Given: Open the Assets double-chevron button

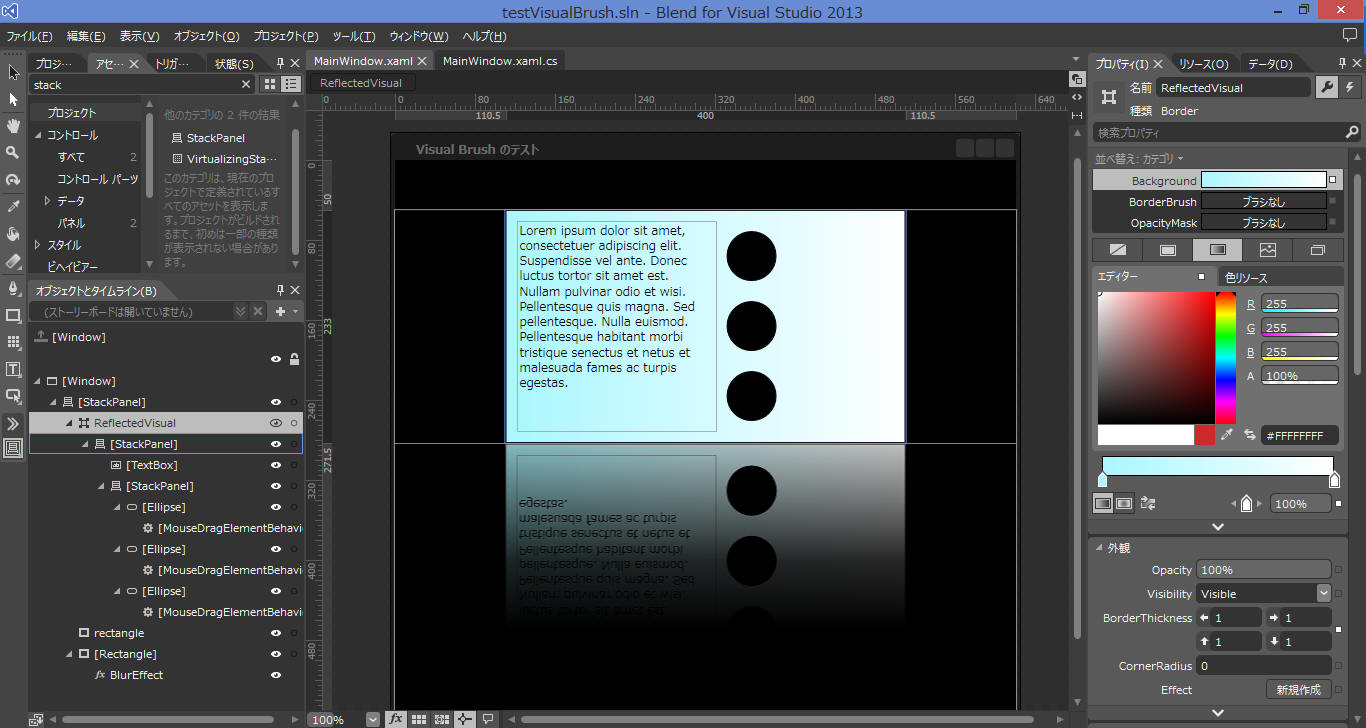Looking at the screenshot, I should (13, 423).
